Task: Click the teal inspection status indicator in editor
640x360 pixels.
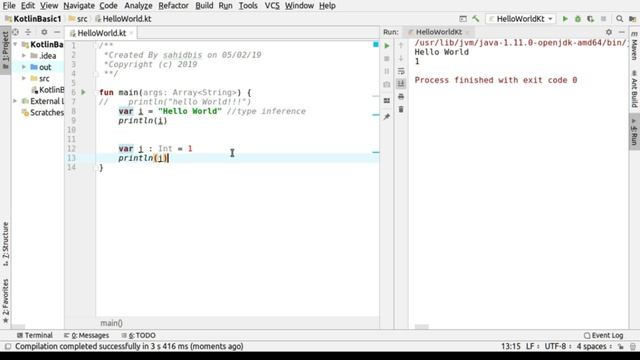Action: 376,44
